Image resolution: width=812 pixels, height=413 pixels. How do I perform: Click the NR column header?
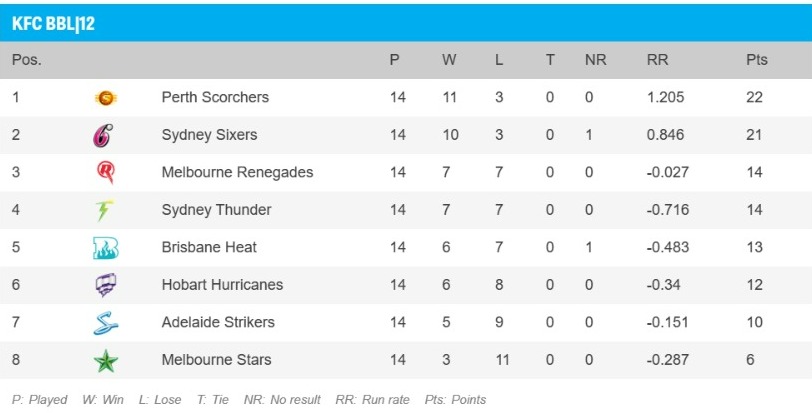pos(595,60)
